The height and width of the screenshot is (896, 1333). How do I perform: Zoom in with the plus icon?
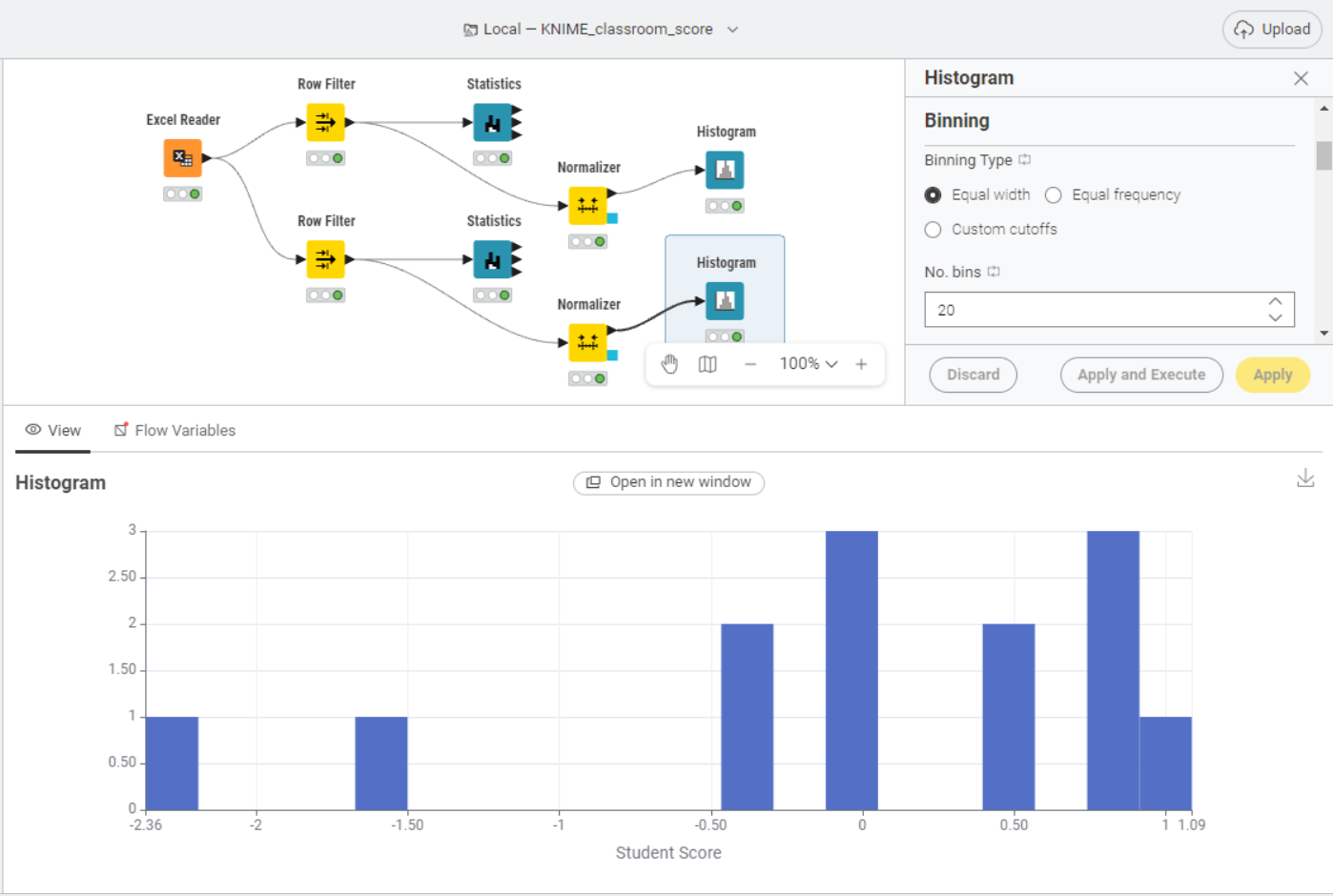click(861, 364)
